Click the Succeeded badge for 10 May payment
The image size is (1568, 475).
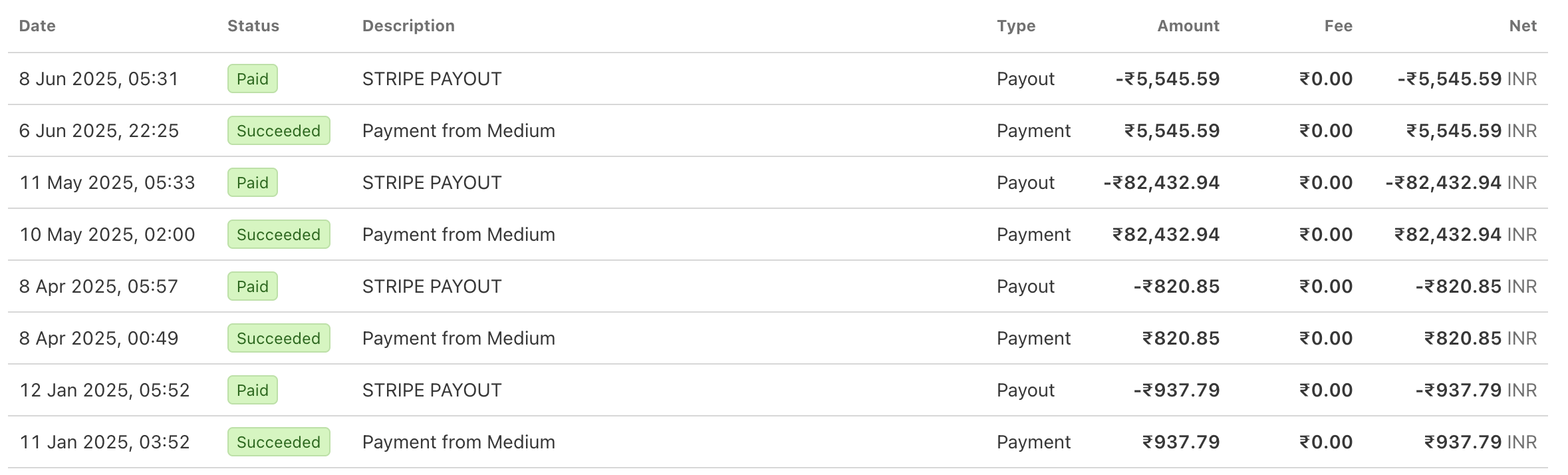[279, 234]
